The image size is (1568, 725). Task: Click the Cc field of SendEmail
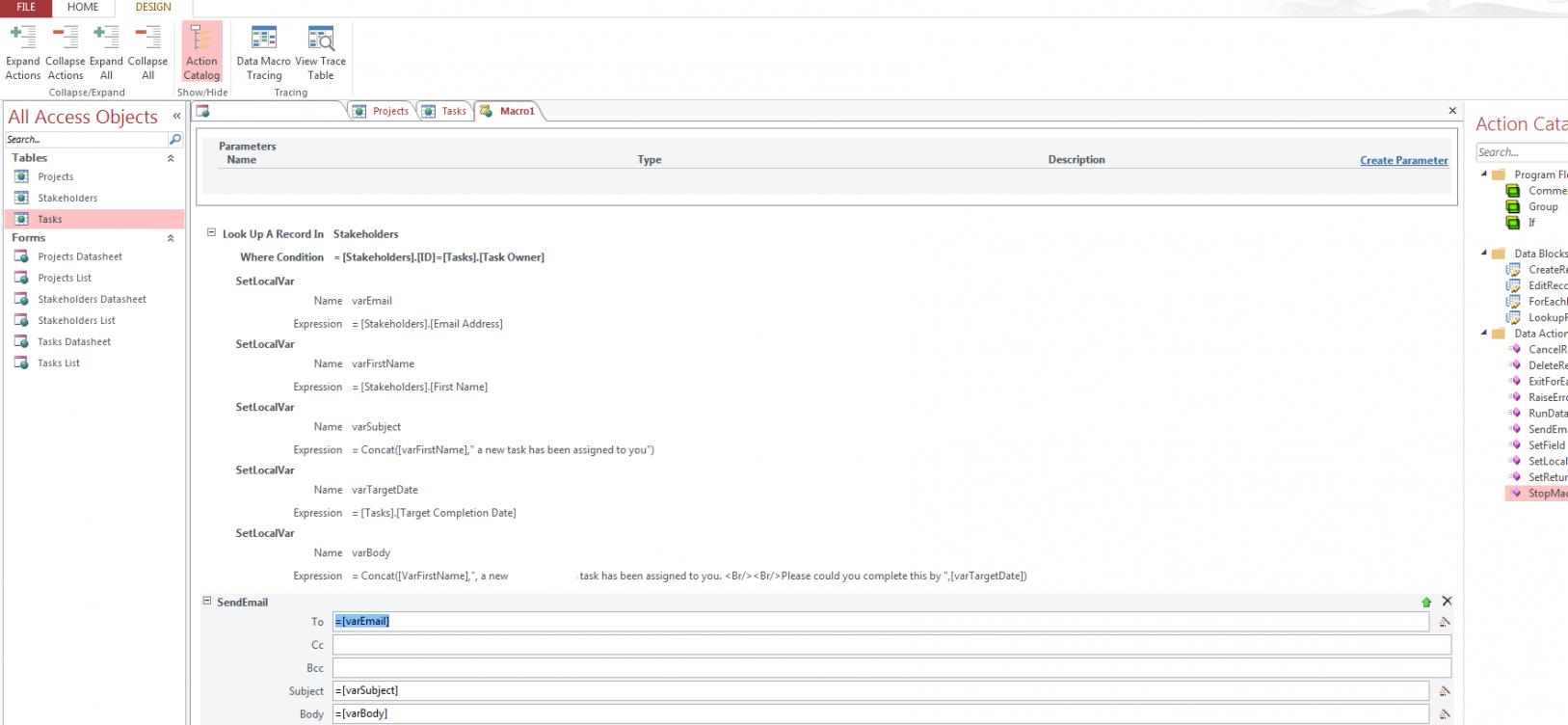pos(891,645)
